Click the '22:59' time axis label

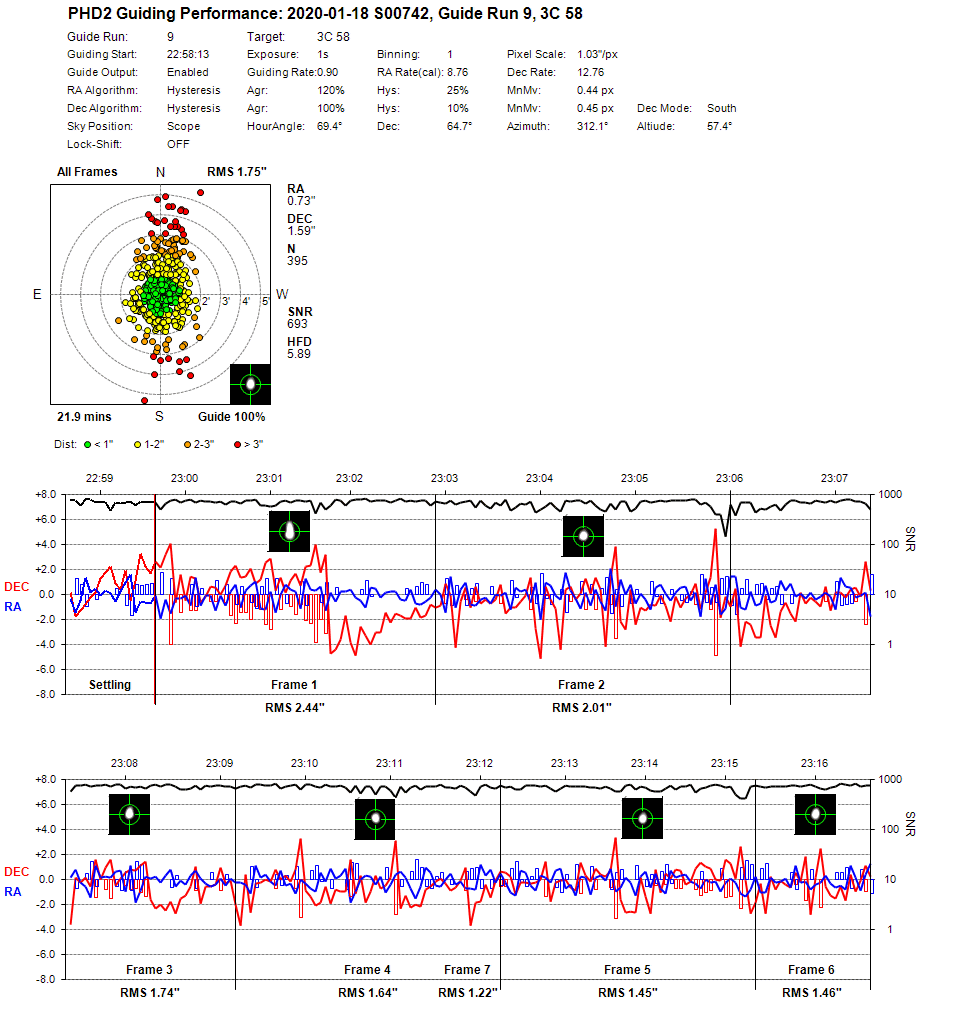point(99,479)
